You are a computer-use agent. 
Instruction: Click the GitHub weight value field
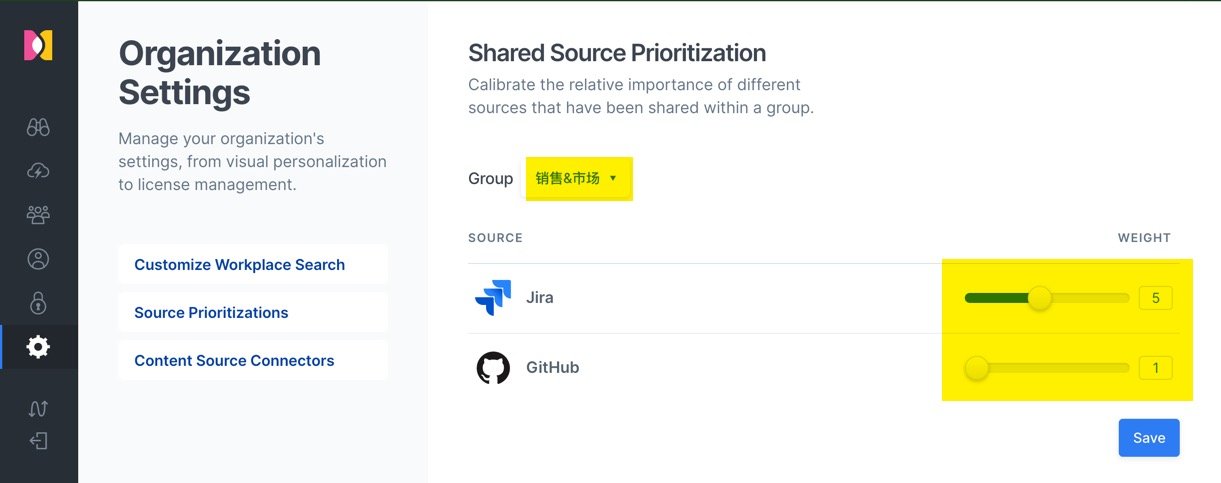1155,368
